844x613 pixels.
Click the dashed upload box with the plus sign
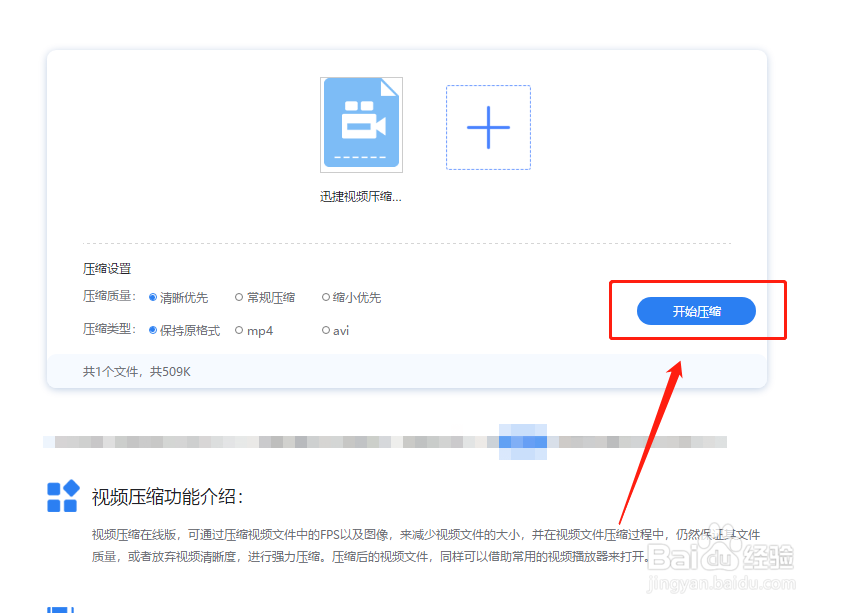point(487,127)
